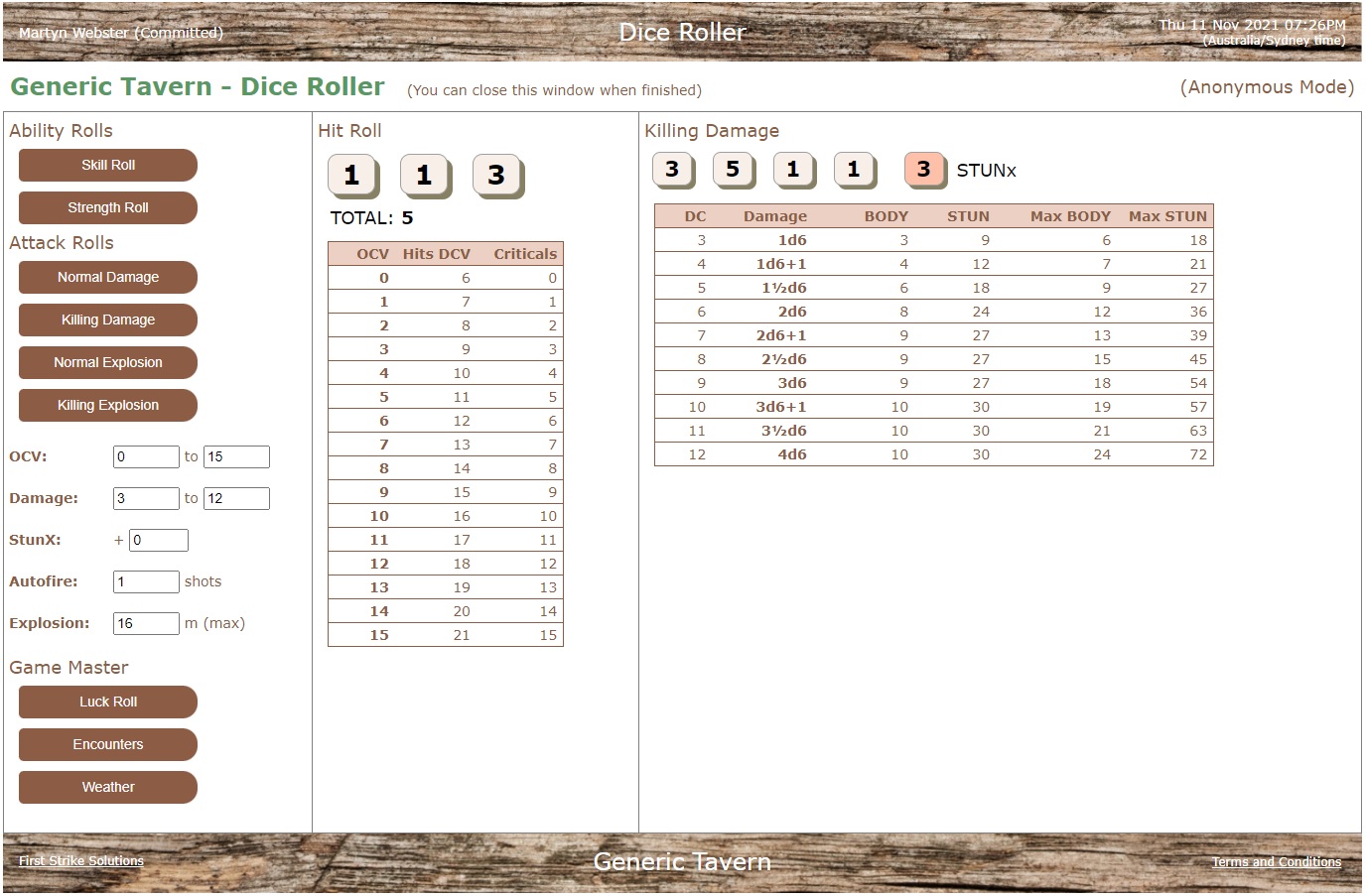The height and width of the screenshot is (896, 1366).
Task: Select the 3½d6 damage row
Action: [934, 431]
